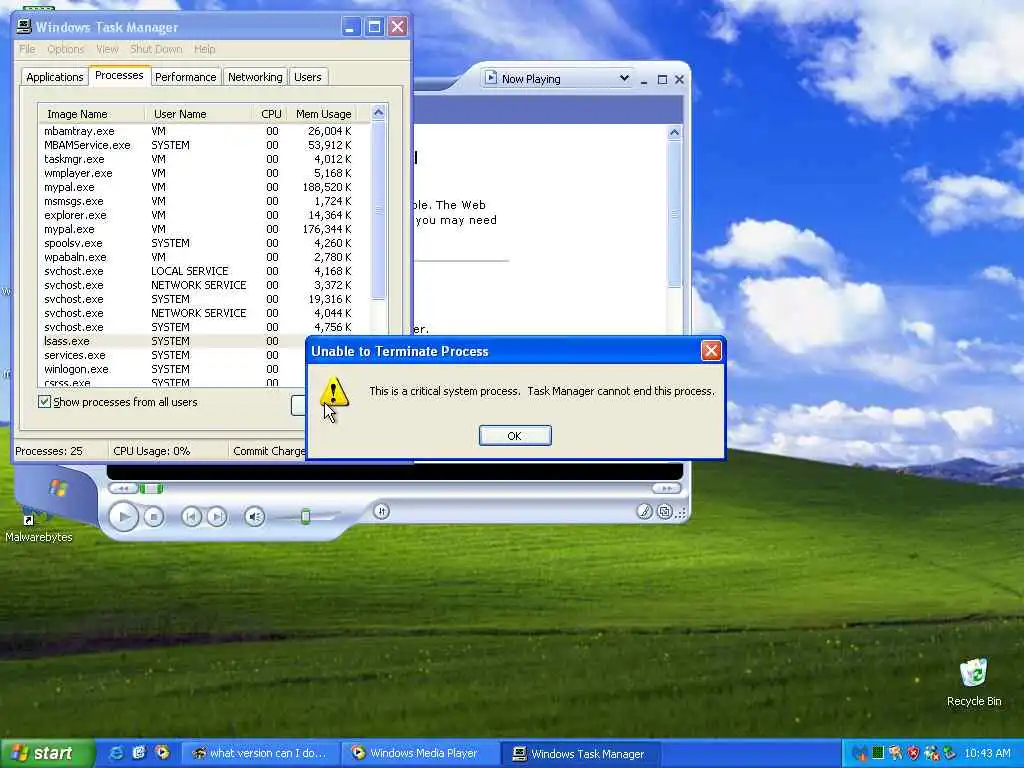Select the msmsgs.exe process row
Screen dimensions: 1024x768
point(199,201)
